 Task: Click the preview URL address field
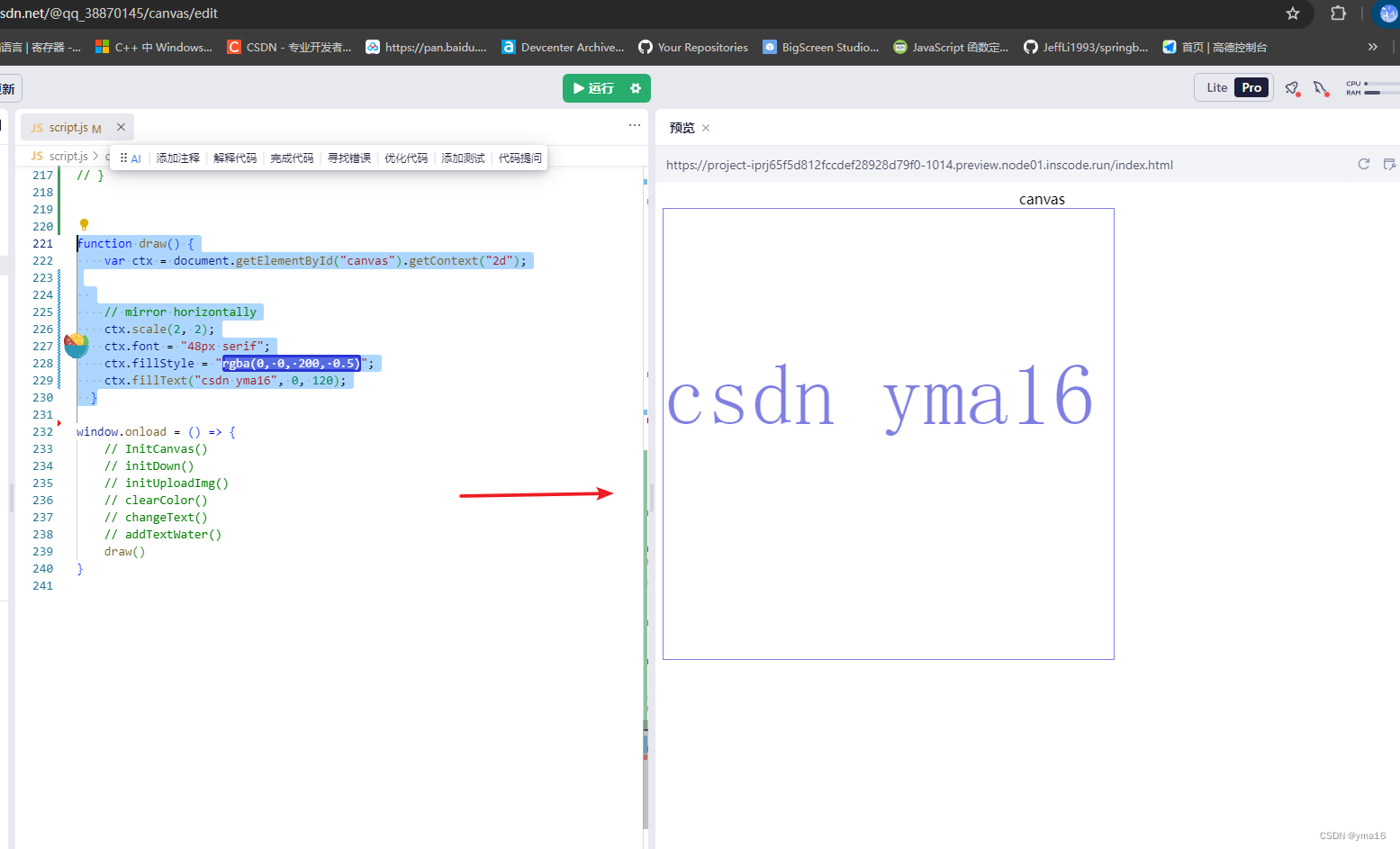click(x=919, y=165)
